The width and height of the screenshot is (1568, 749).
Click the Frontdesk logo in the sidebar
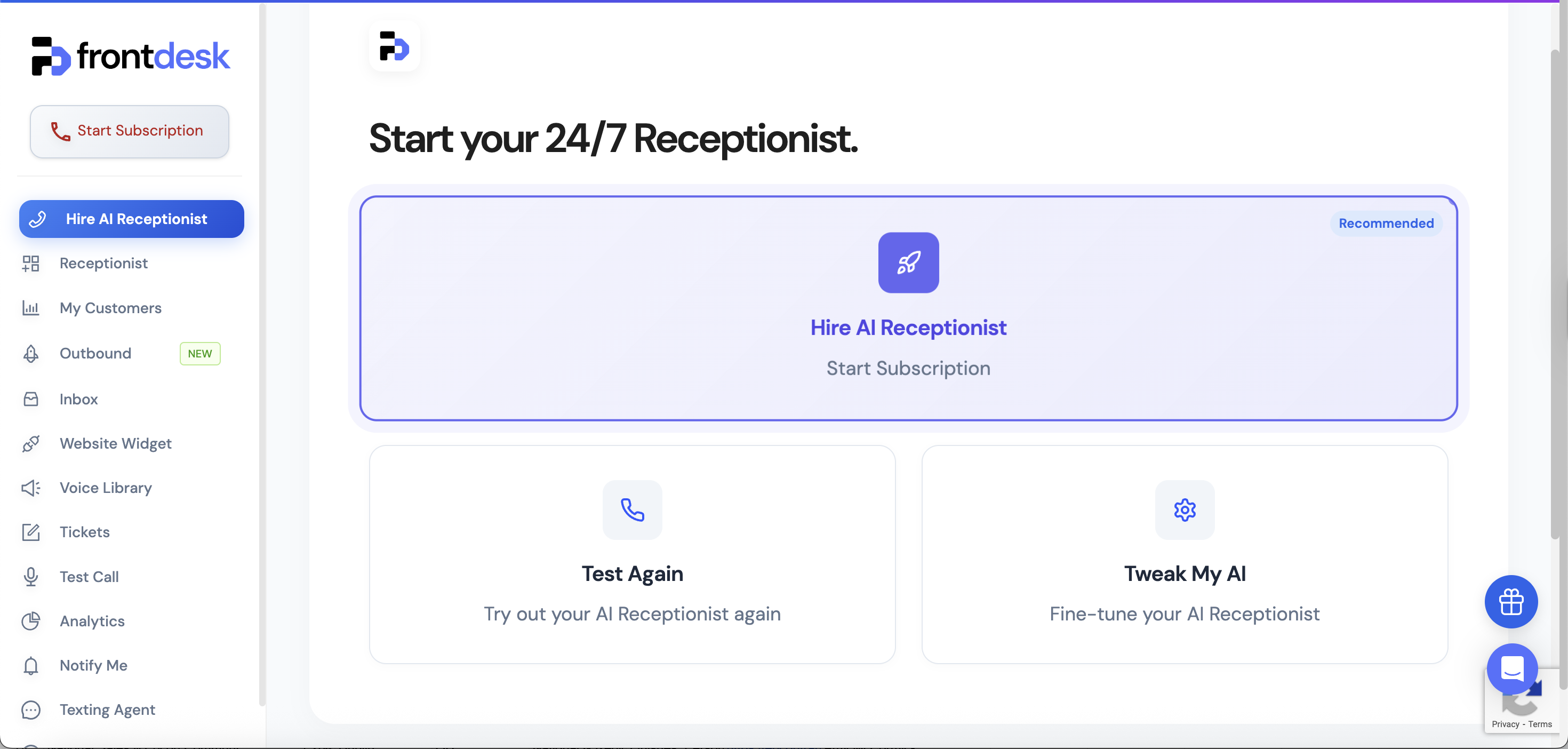point(130,56)
